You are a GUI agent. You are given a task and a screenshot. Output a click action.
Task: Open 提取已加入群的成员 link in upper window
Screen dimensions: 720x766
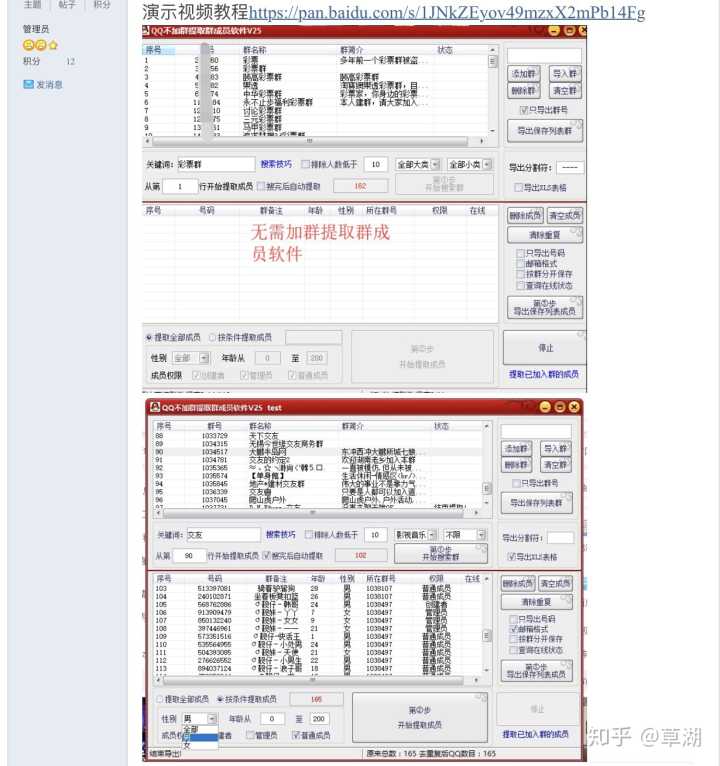(x=544, y=374)
